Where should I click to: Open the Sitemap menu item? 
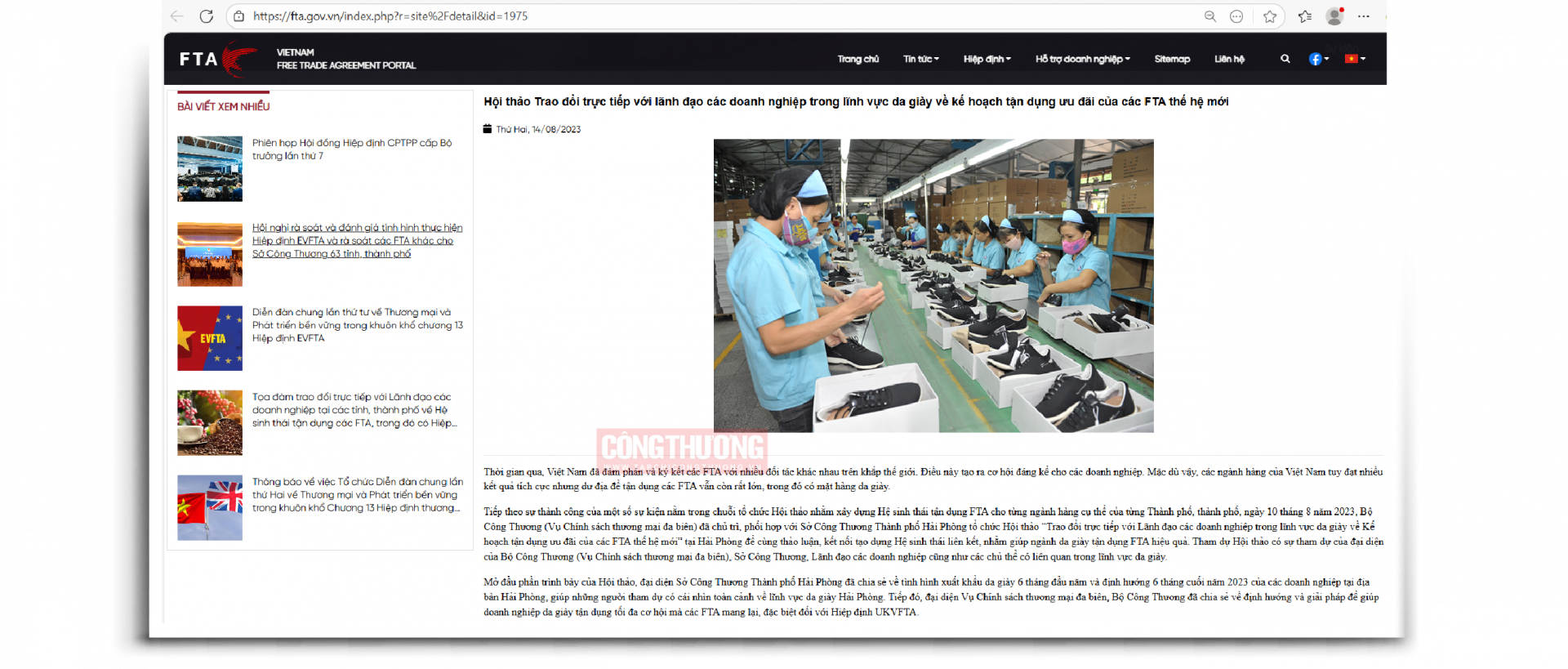pos(1172,59)
